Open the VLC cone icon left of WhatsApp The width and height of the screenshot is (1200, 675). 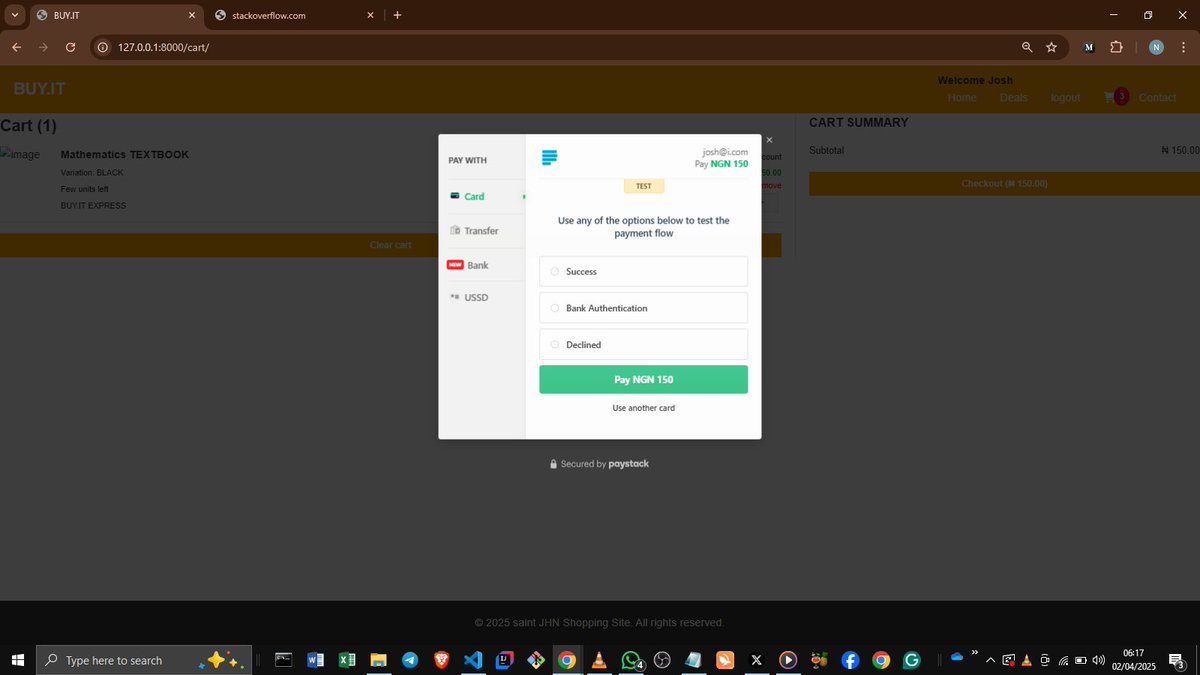(599, 660)
